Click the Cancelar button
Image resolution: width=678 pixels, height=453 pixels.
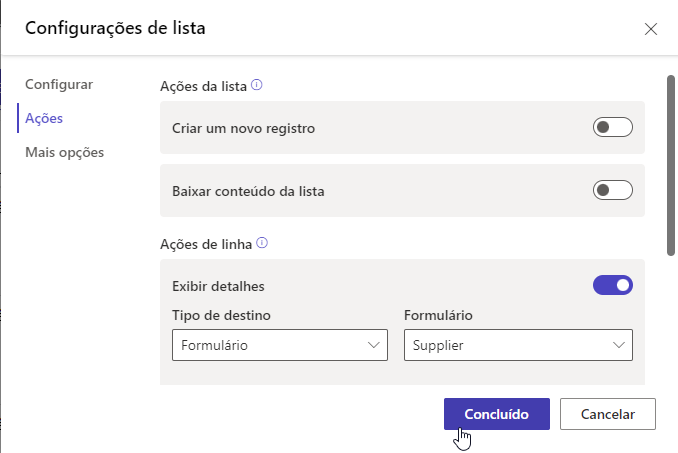(x=608, y=413)
